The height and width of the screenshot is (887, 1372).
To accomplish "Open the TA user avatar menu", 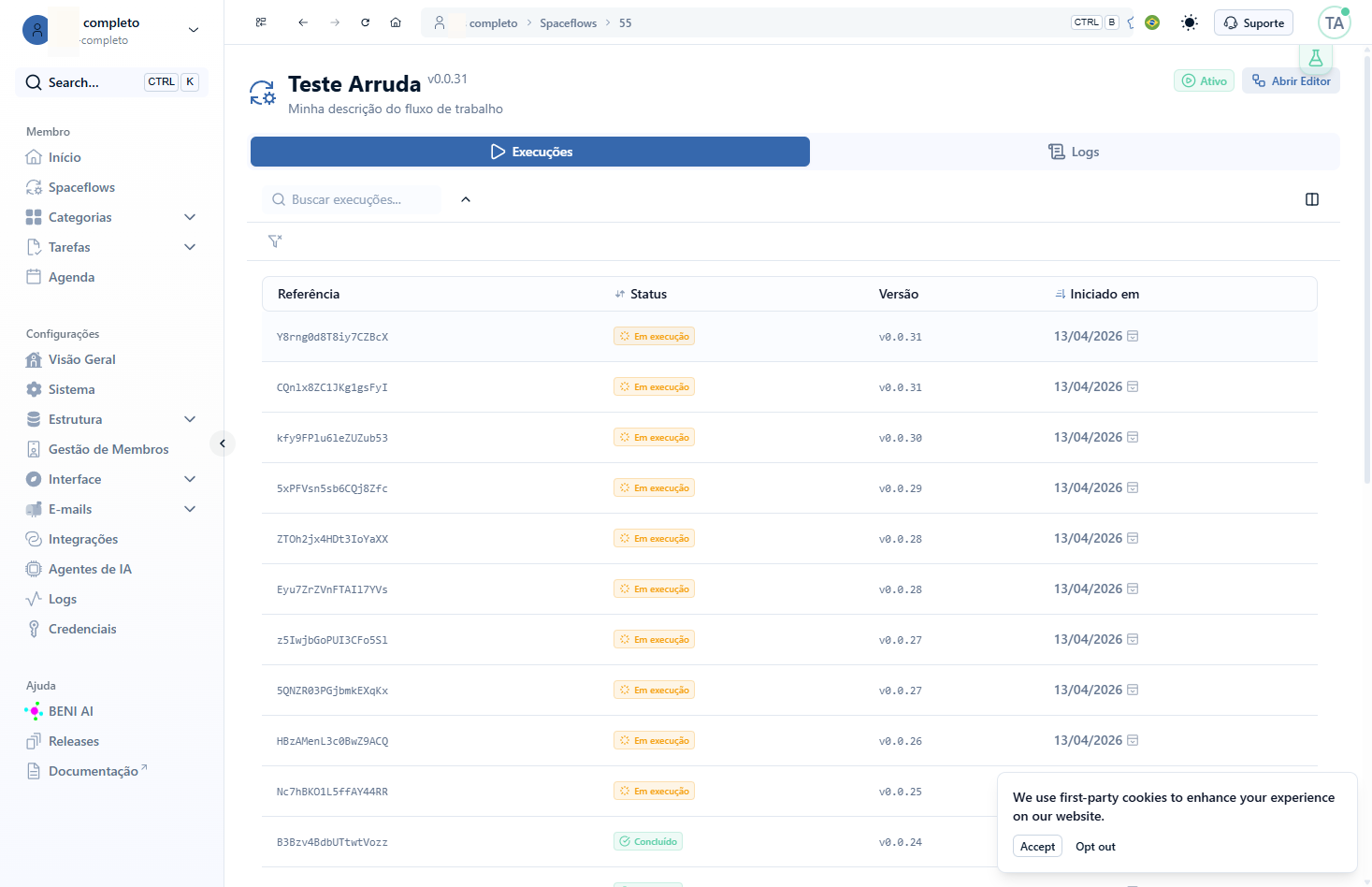I will click(1335, 23).
